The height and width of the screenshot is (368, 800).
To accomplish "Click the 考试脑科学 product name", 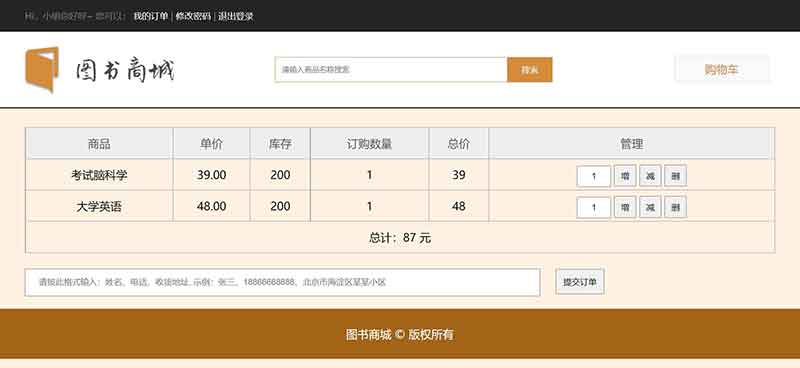I will [x=99, y=175].
